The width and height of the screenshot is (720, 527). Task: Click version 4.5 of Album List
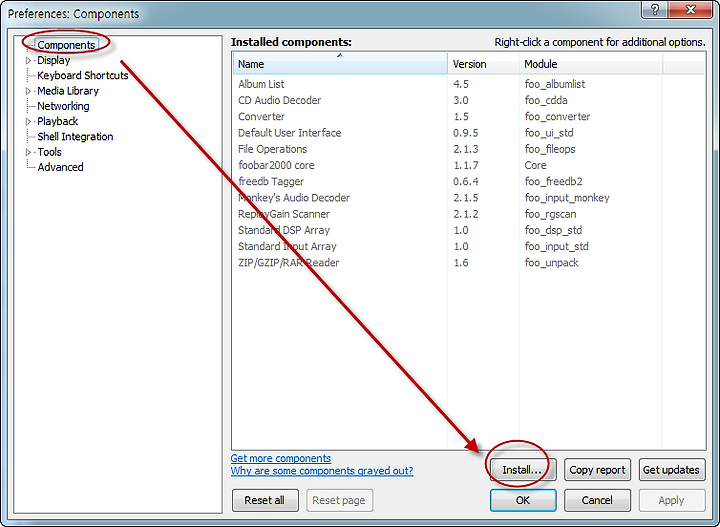[461, 84]
